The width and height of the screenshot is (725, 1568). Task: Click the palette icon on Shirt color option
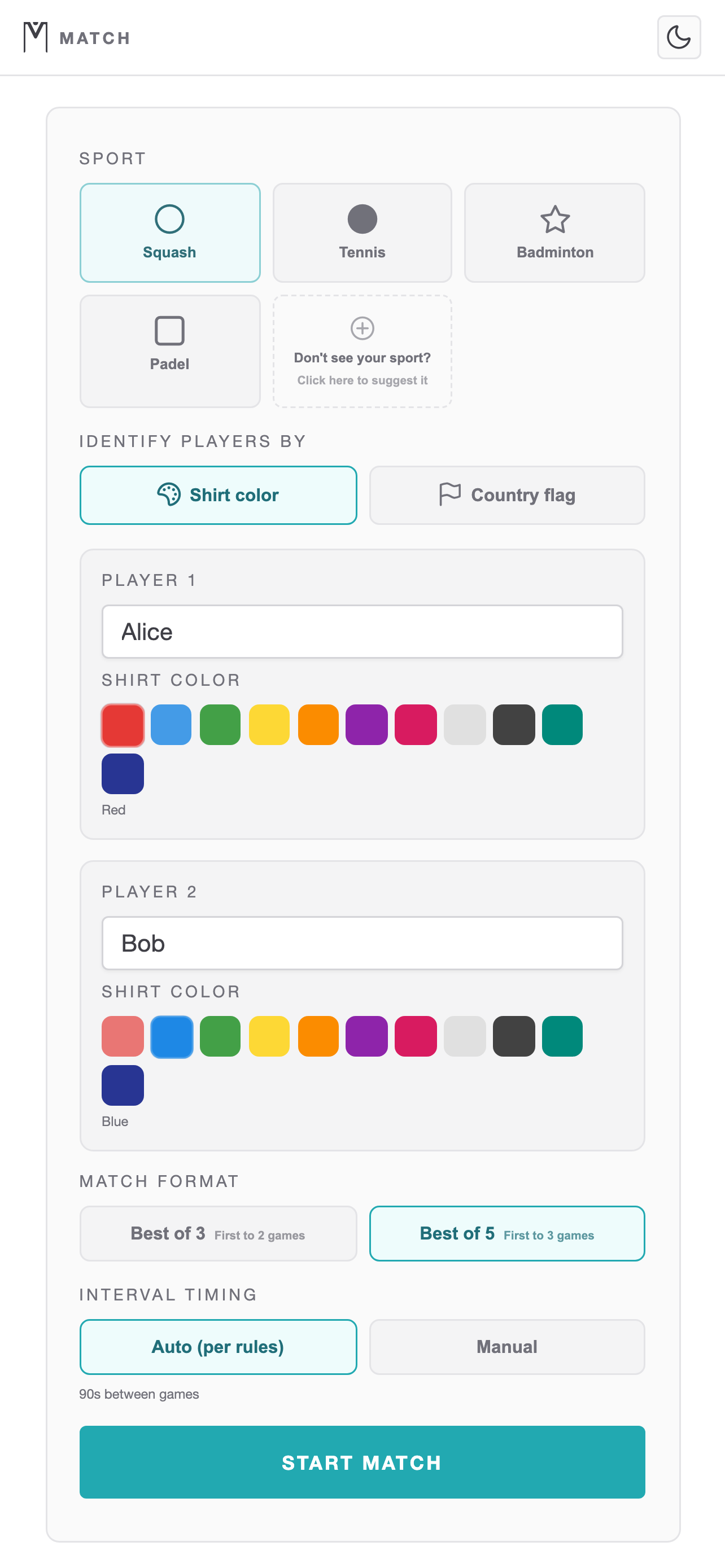(x=169, y=494)
